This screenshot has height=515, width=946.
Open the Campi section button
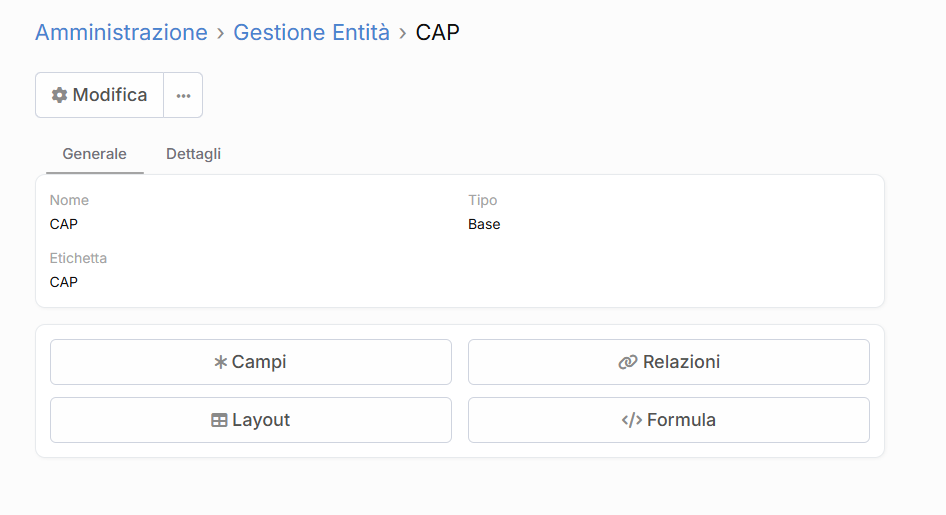[251, 362]
